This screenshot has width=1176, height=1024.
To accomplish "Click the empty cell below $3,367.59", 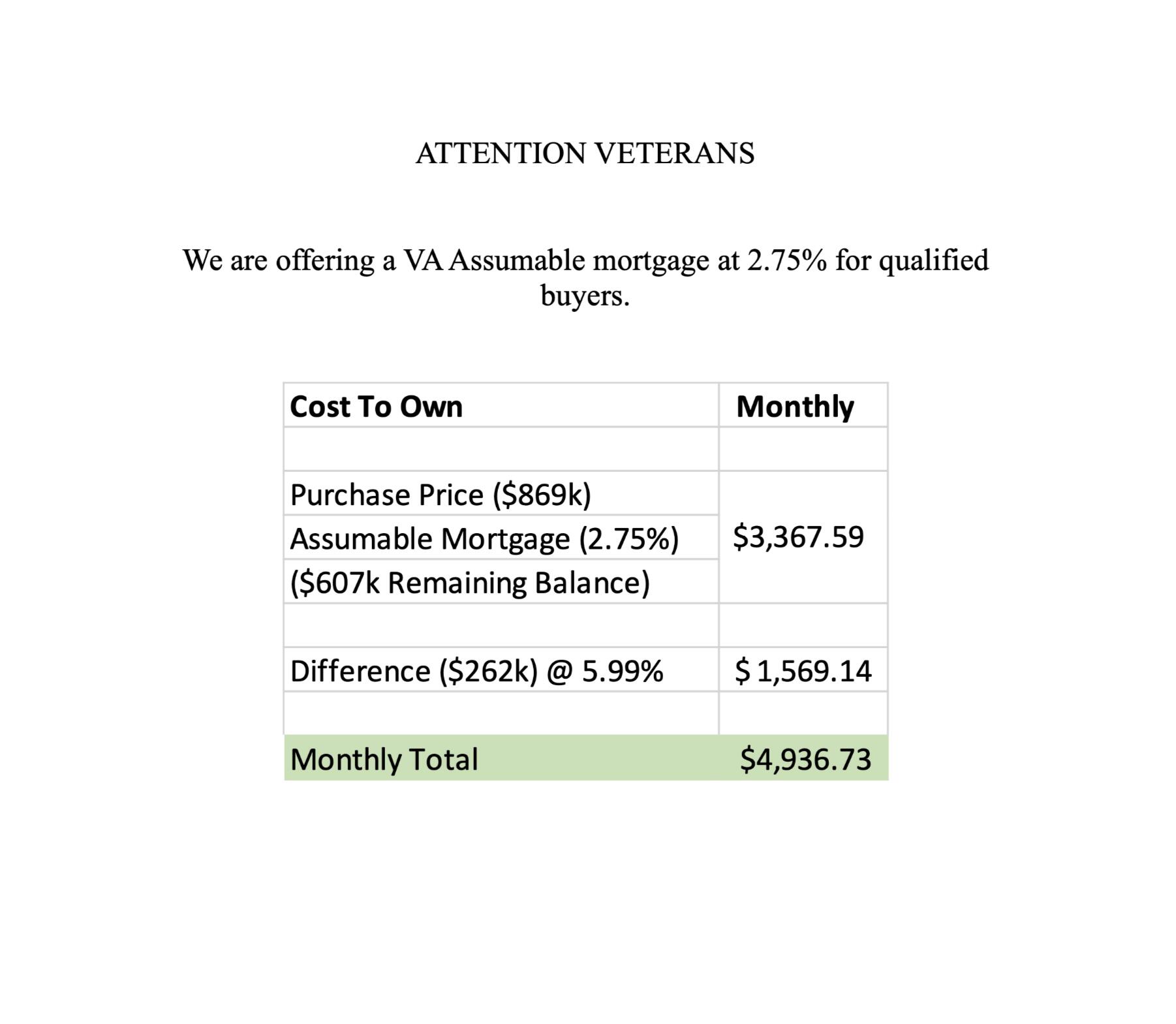I will (803, 626).
